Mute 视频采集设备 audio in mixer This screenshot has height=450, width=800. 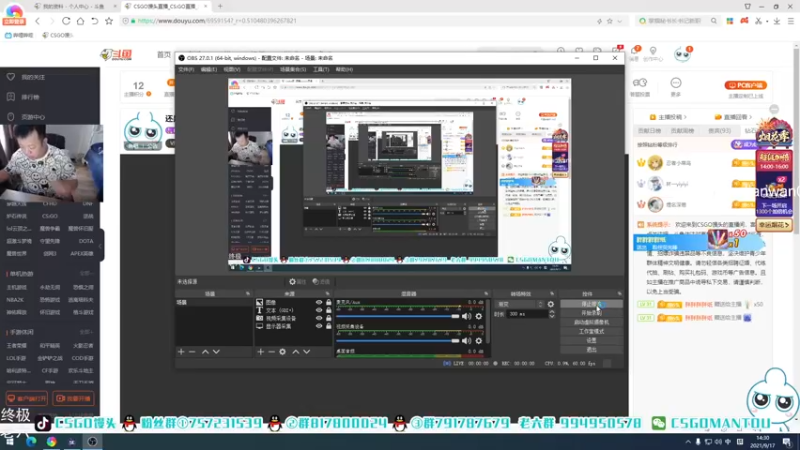[x=467, y=340]
